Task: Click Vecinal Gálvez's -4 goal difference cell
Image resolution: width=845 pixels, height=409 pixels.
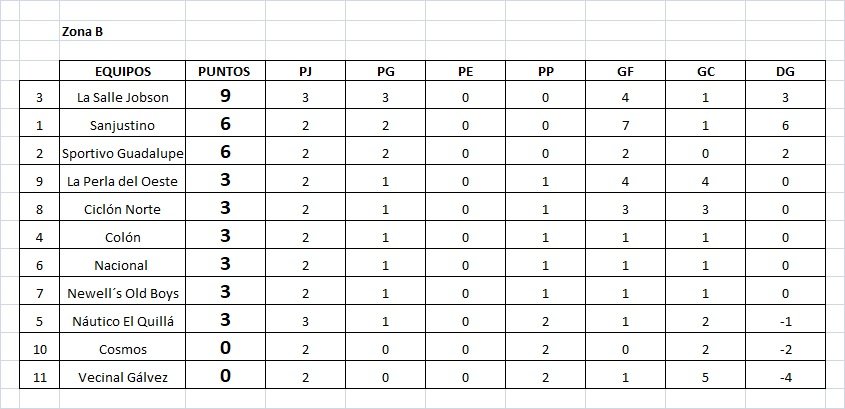Action: point(785,378)
